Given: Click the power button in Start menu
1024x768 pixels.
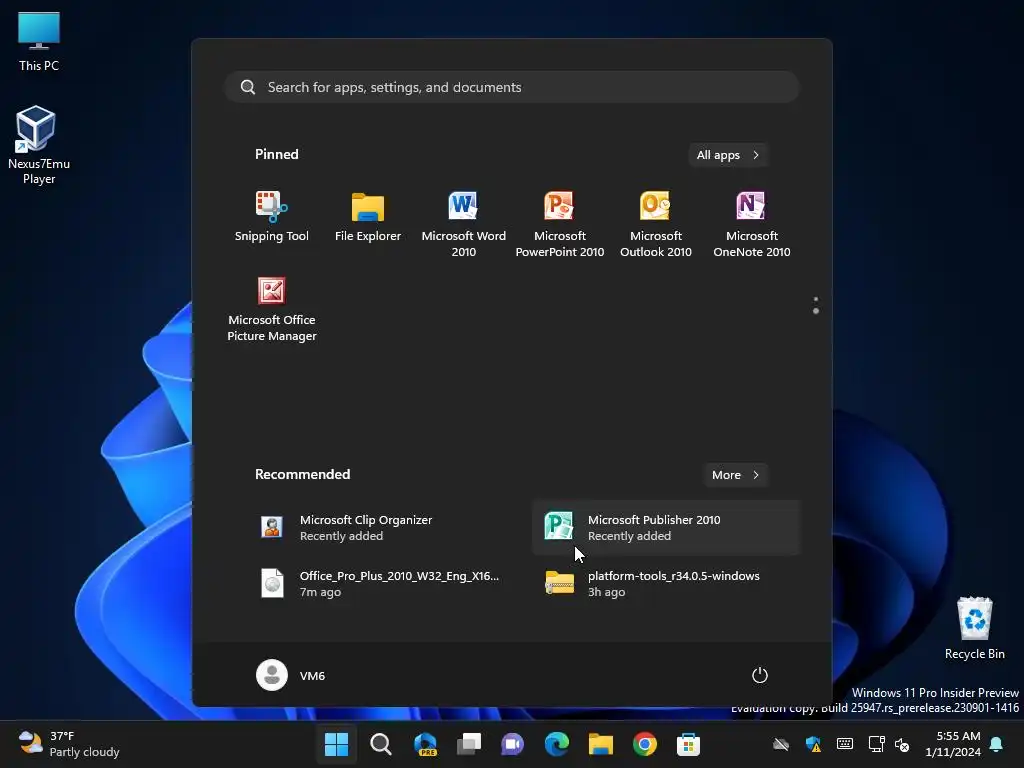Looking at the screenshot, I should pos(760,675).
